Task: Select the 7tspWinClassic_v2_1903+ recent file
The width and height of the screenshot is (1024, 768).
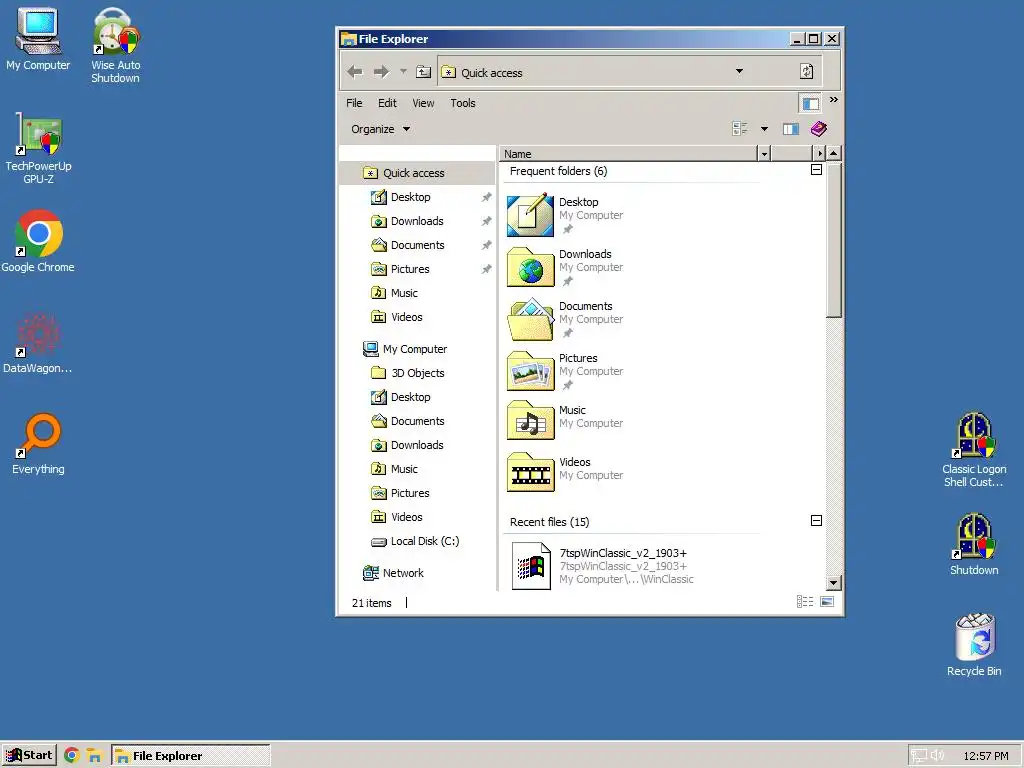Action: tap(604, 566)
